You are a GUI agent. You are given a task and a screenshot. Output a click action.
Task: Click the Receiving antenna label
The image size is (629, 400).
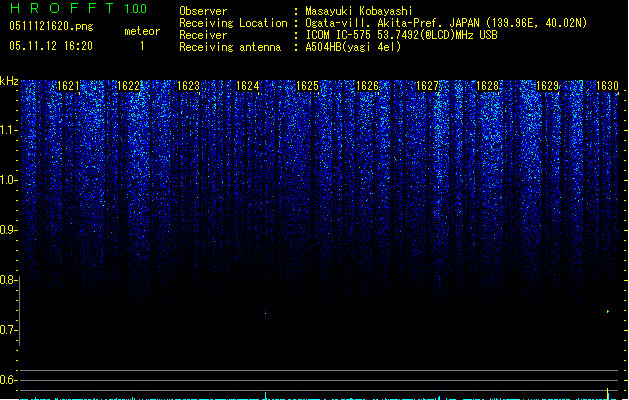coord(230,47)
